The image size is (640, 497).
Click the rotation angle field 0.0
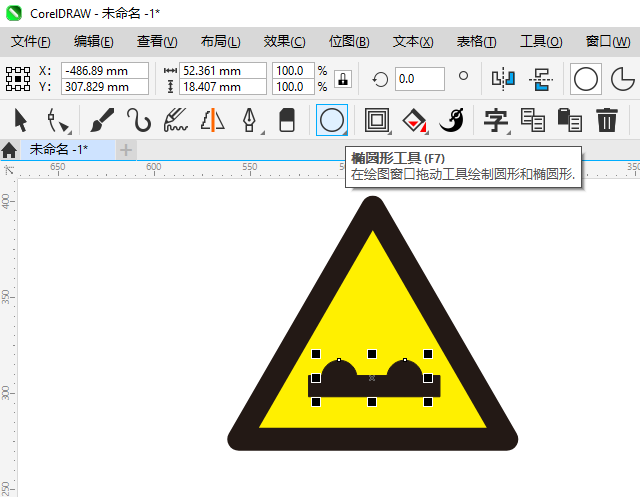[420, 79]
